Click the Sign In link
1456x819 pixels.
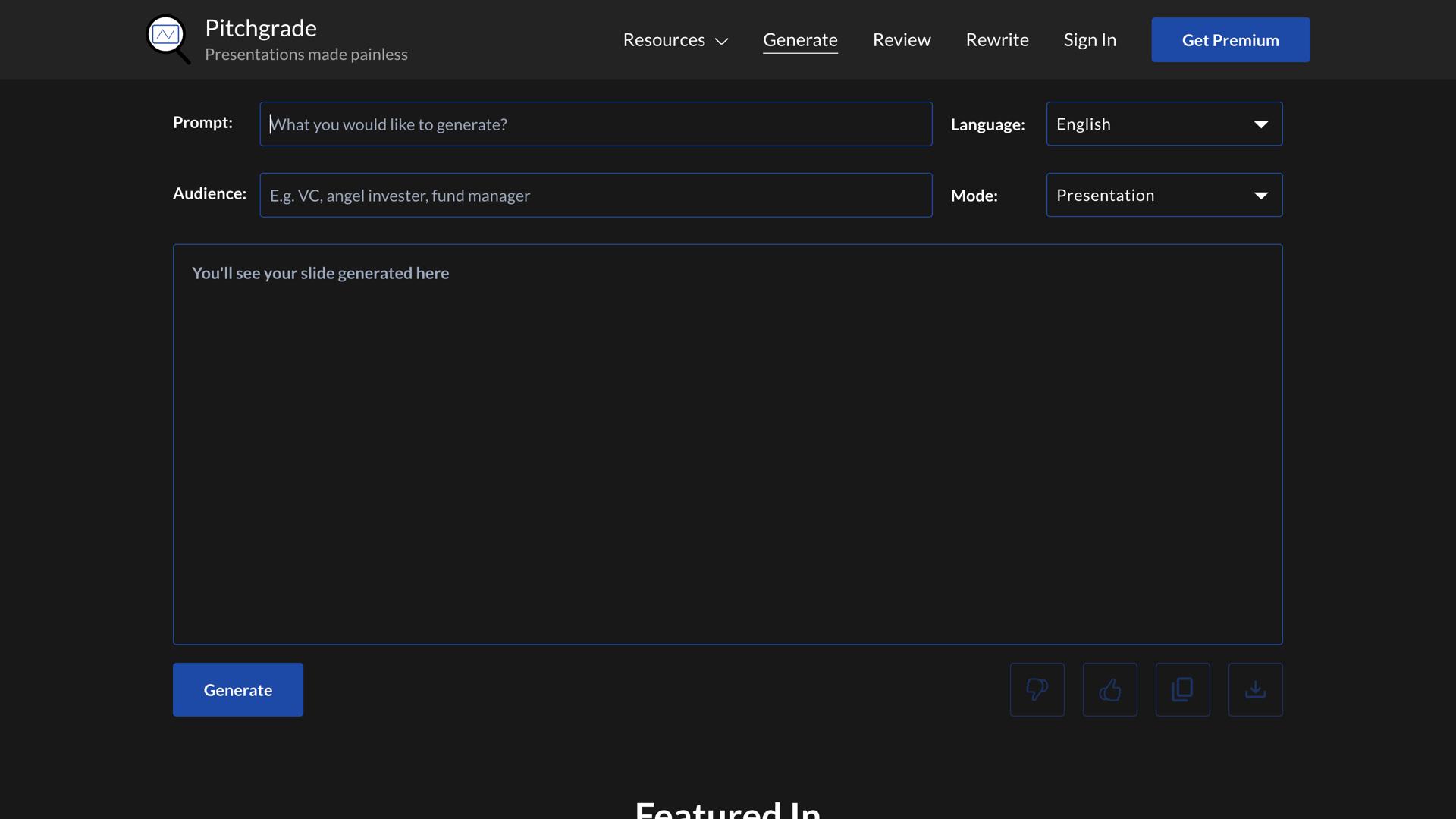[1090, 39]
